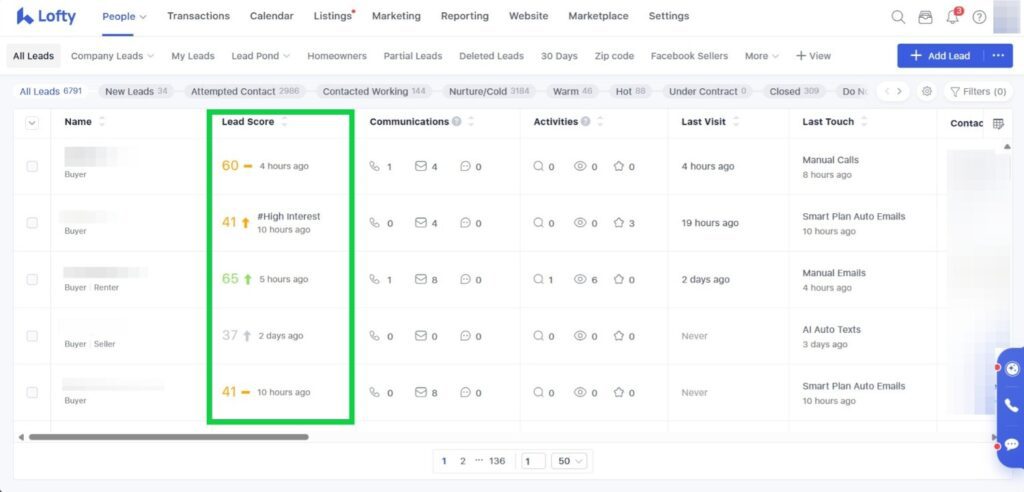
Task: Click the Activities info icon
Action: coord(586,122)
